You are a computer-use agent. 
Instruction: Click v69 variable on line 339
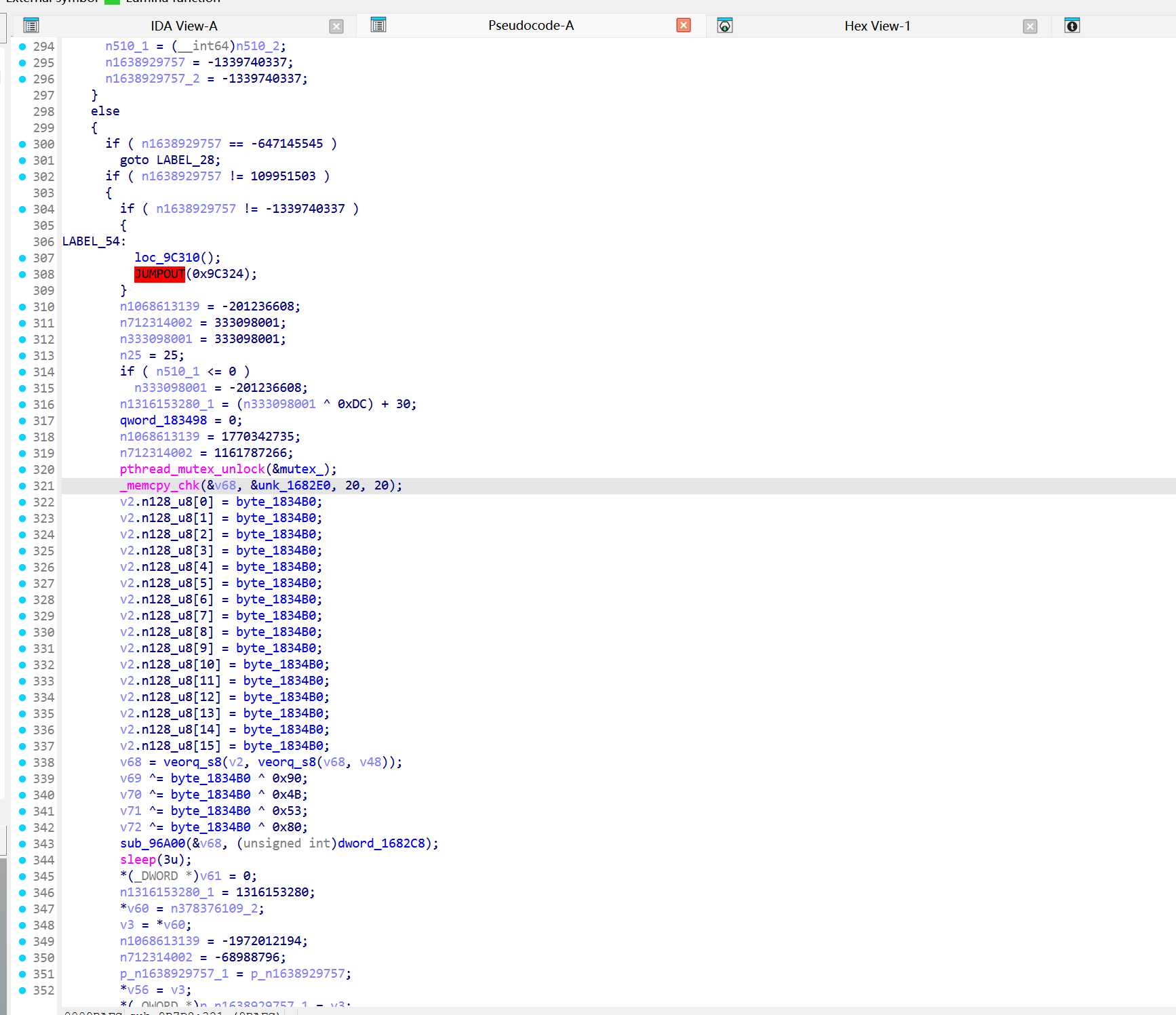coord(131,778)
